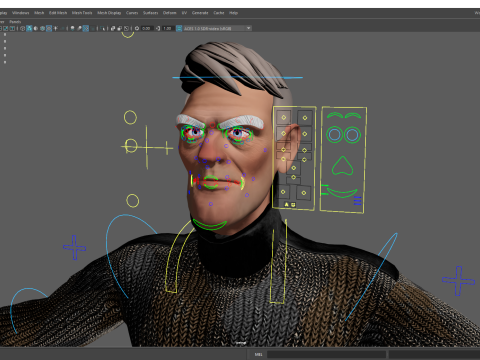This screenshot has height=360, width=480.
Task: Select the lowest yellow circle controller
Action: [x=133, y=201]
